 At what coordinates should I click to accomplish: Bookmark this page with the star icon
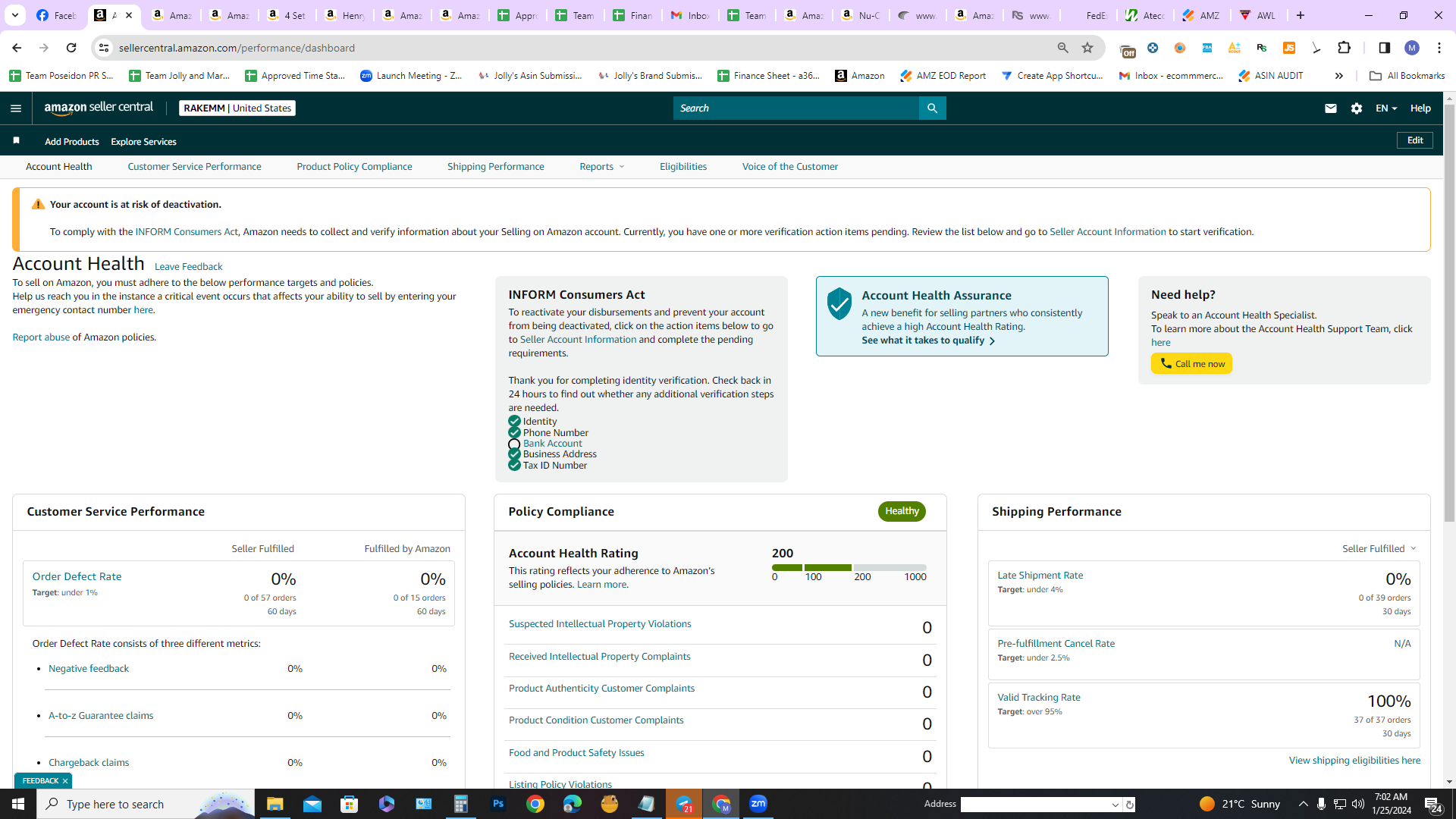pyautogui.click(x=1087, y=48)
